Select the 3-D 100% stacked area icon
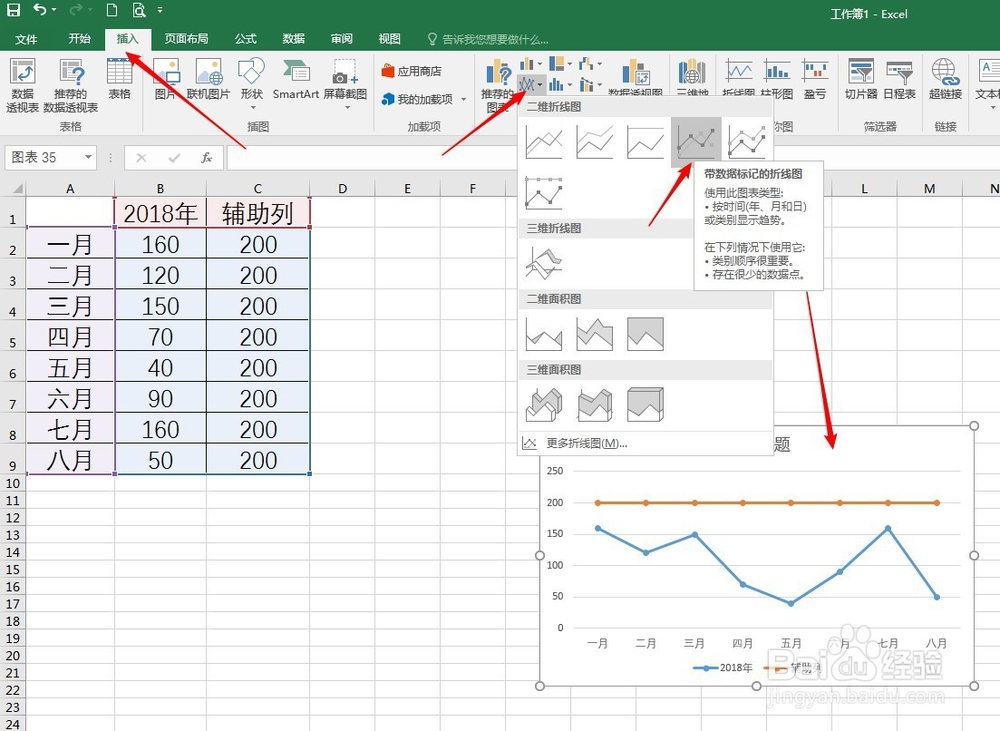The width and height of the screenshot is (1000, 731). coord(645,404)
